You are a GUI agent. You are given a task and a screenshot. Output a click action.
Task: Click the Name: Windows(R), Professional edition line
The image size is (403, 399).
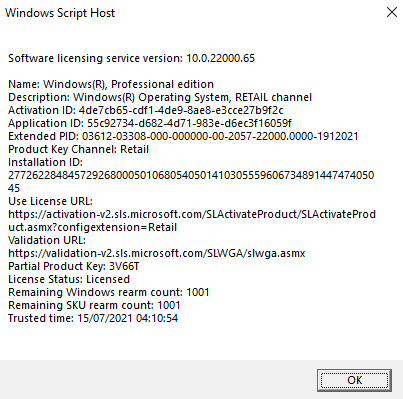tap(111, 84)
